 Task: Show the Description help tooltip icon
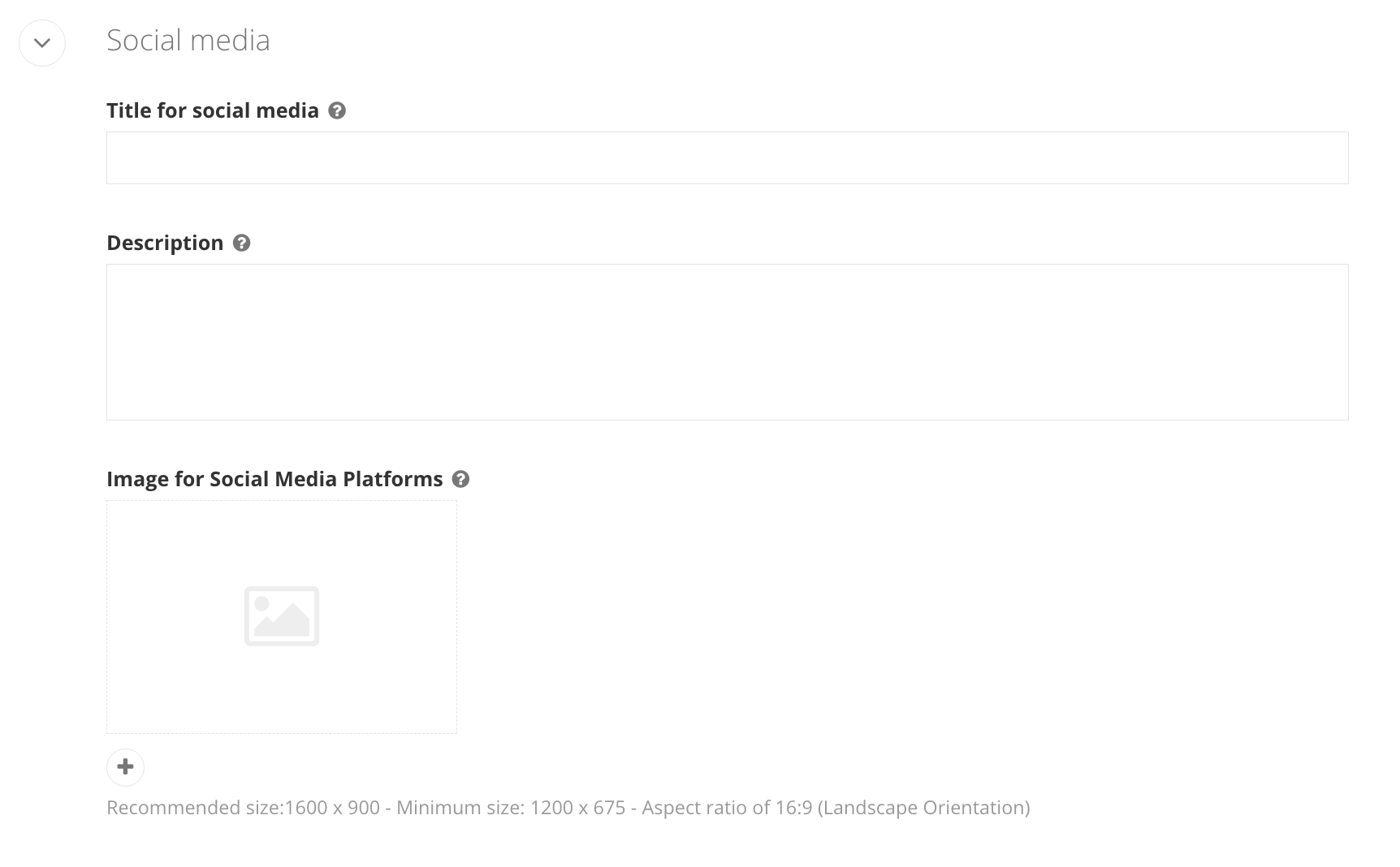241,244
